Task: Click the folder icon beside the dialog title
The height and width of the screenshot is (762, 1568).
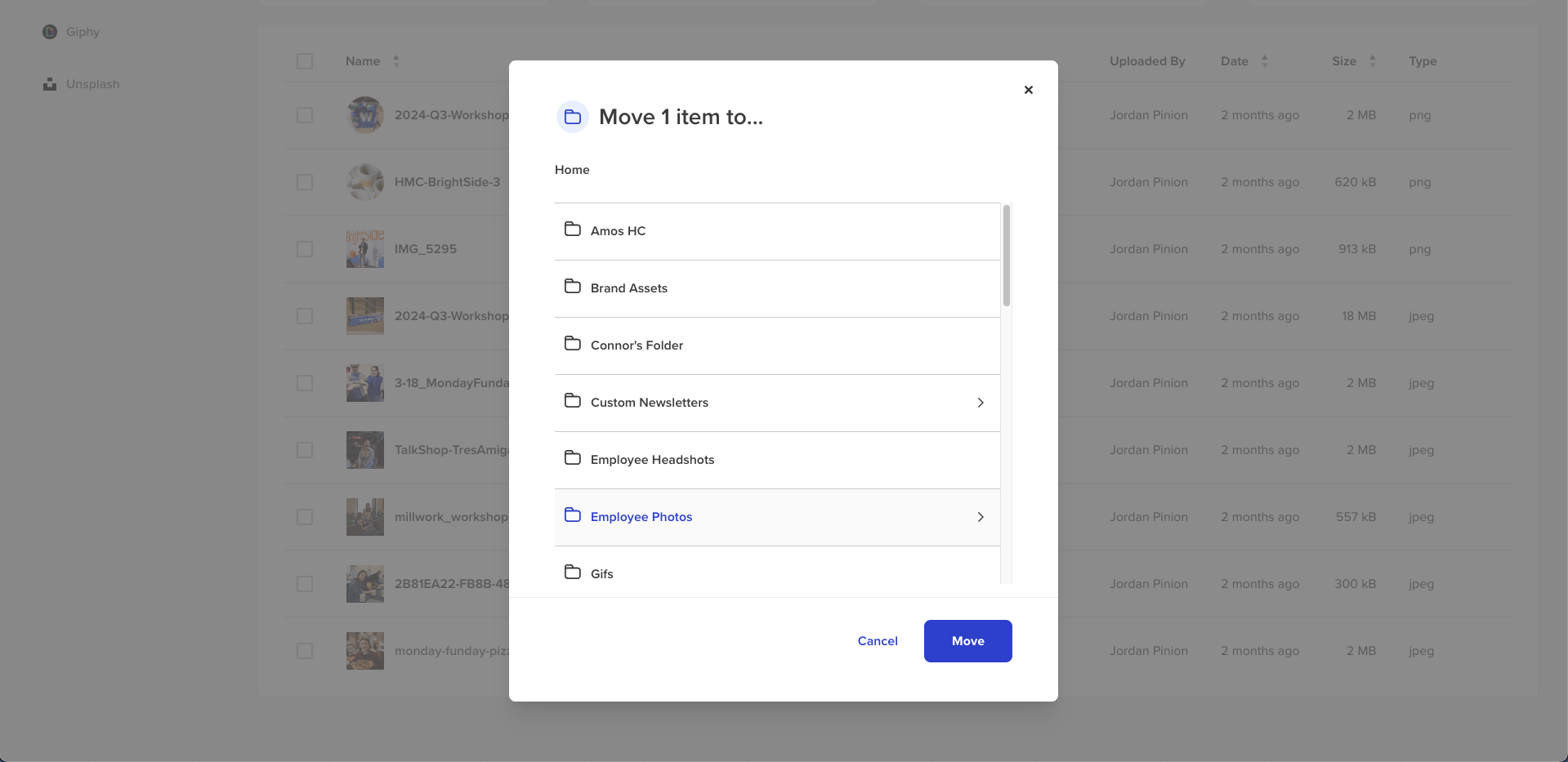Action: 573,117
